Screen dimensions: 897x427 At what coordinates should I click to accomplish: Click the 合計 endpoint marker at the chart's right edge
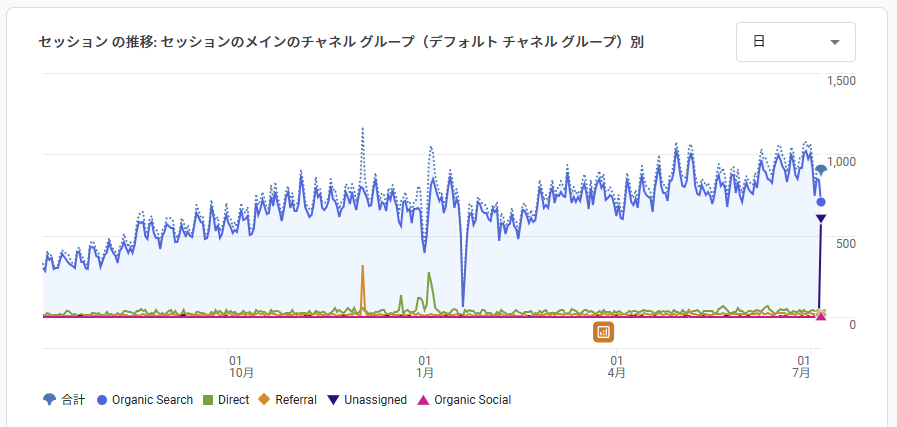(x=821, y=170)
